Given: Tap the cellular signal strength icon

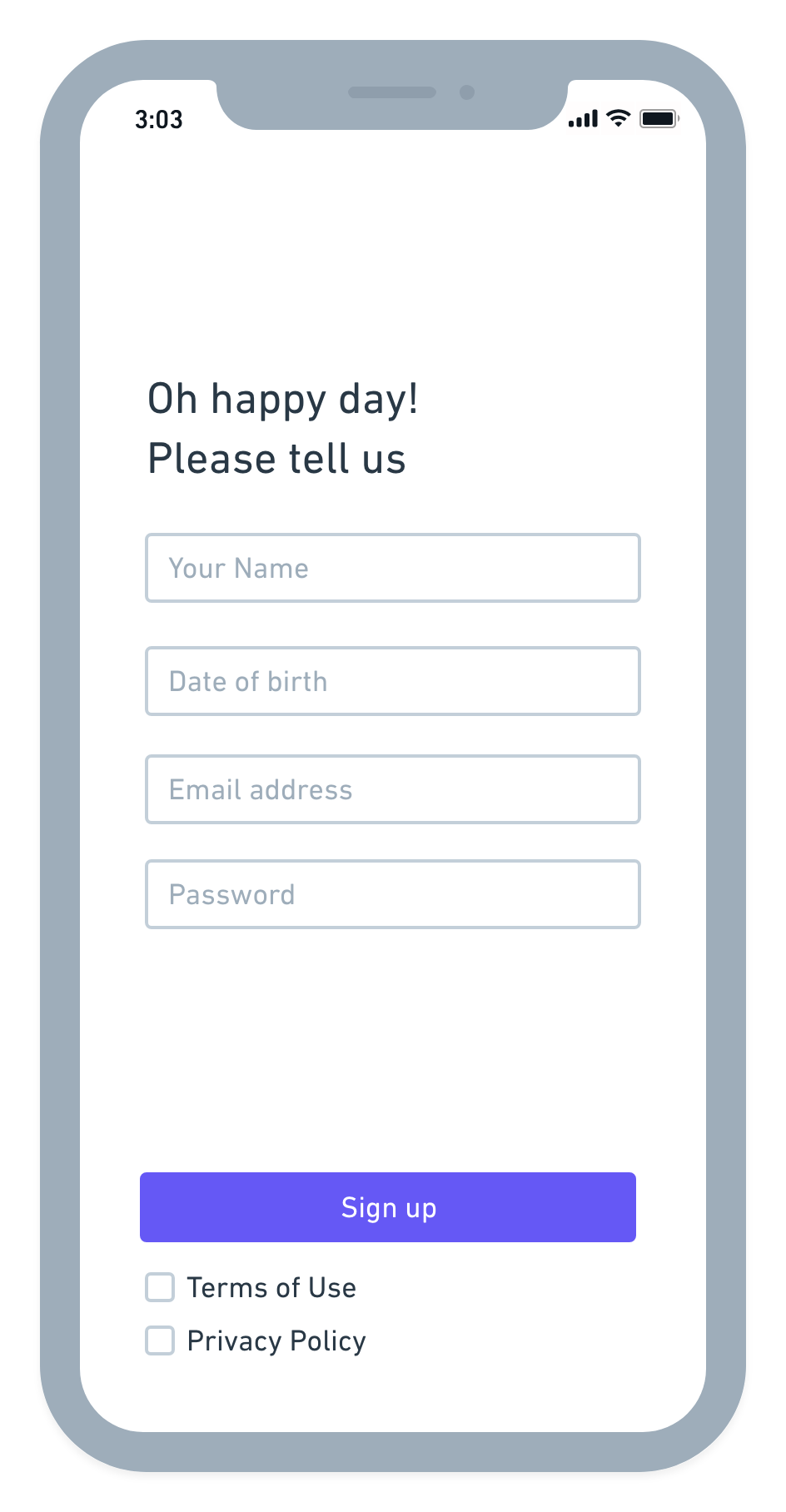Looking at the screenshot, I should pyautogui.click(x=583, y=119).
